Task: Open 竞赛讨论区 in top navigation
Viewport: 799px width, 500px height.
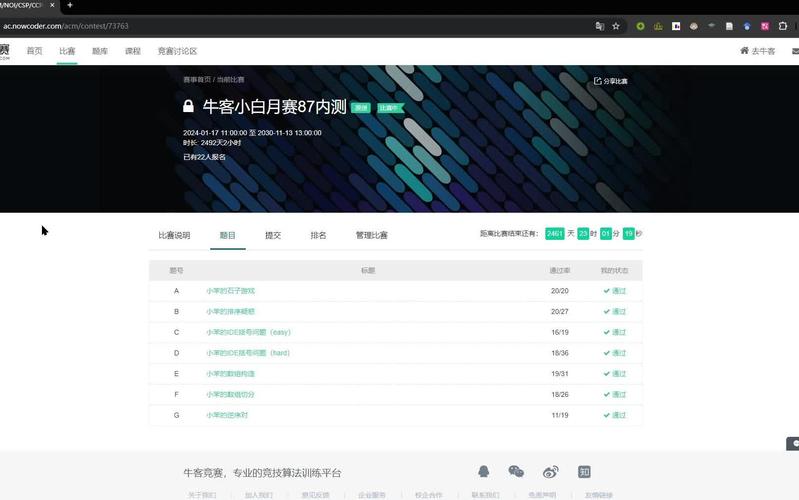Action: [177, 51]
